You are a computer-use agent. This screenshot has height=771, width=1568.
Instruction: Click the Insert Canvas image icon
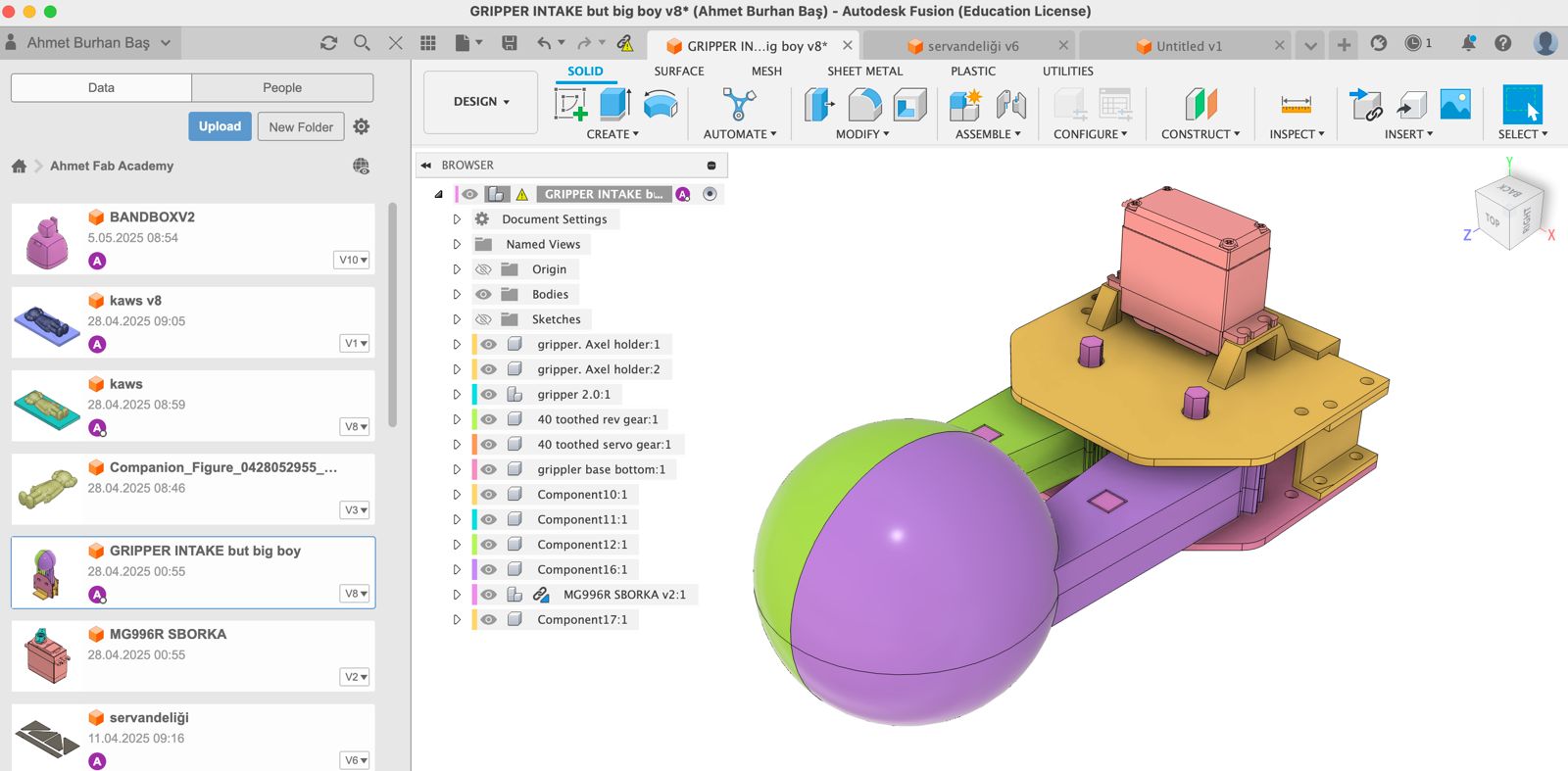1455,104
